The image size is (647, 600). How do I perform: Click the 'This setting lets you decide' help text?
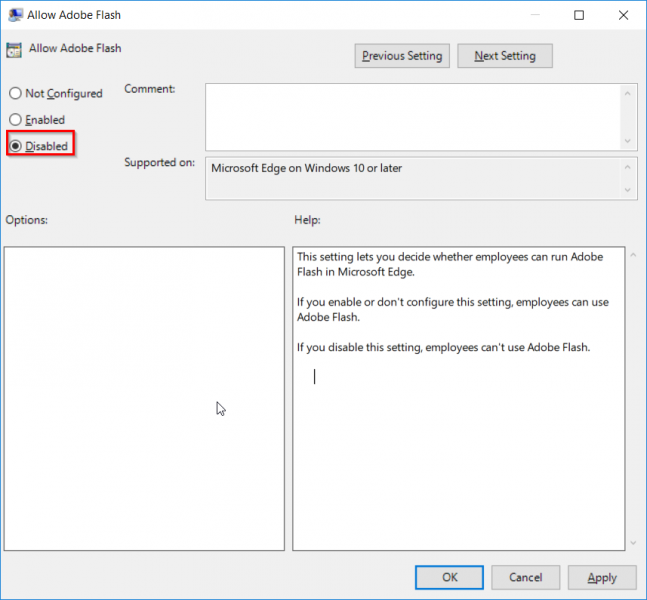coord(450,264)
